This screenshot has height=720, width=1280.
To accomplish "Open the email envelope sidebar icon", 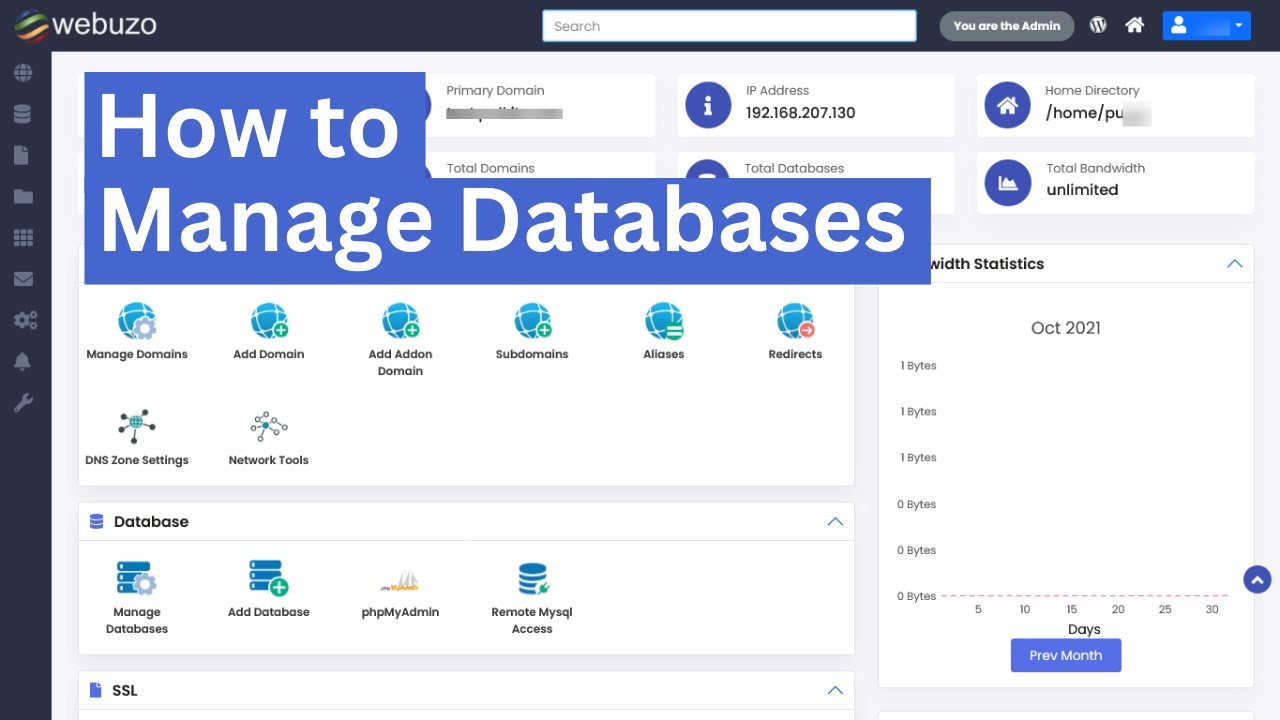I will 23,279.
